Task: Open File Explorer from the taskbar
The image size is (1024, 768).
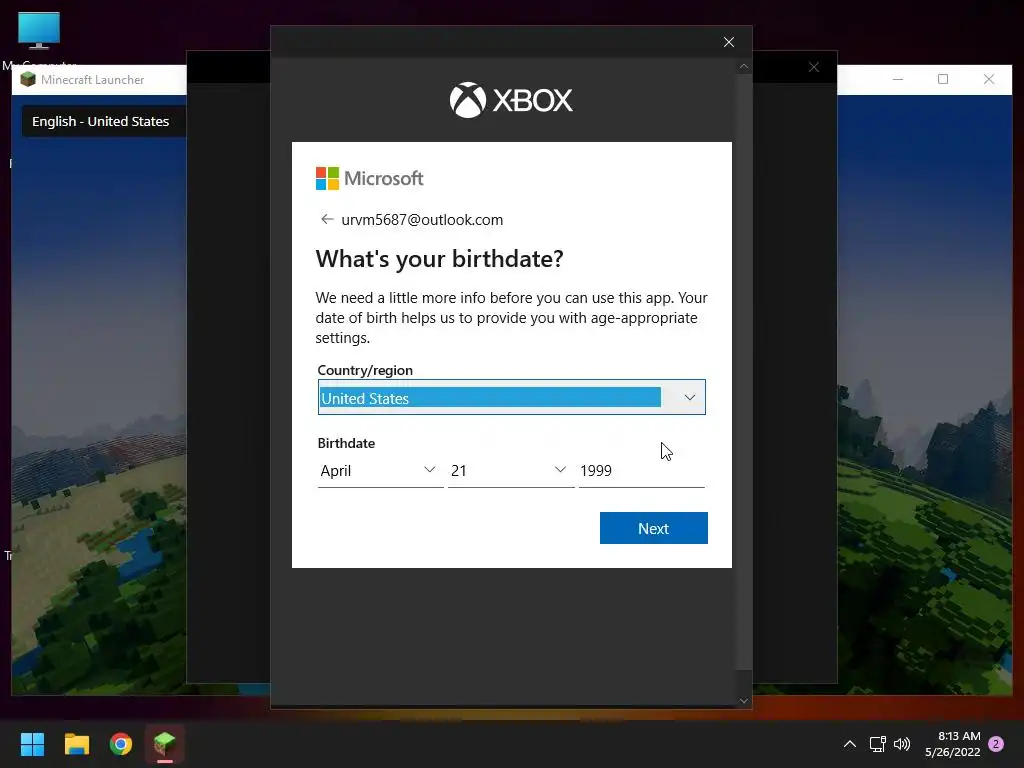Action: point(76,744)
